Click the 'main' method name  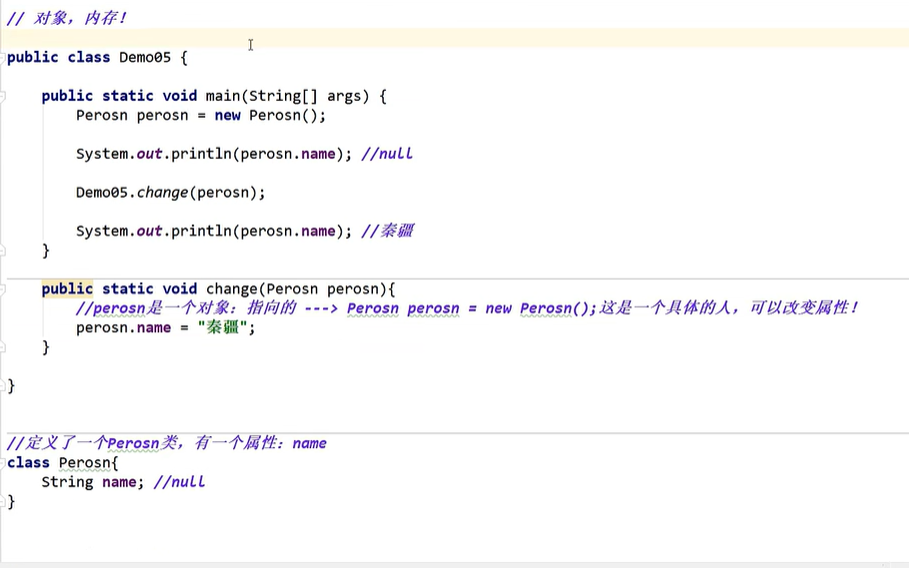click(x=223, y=96)
